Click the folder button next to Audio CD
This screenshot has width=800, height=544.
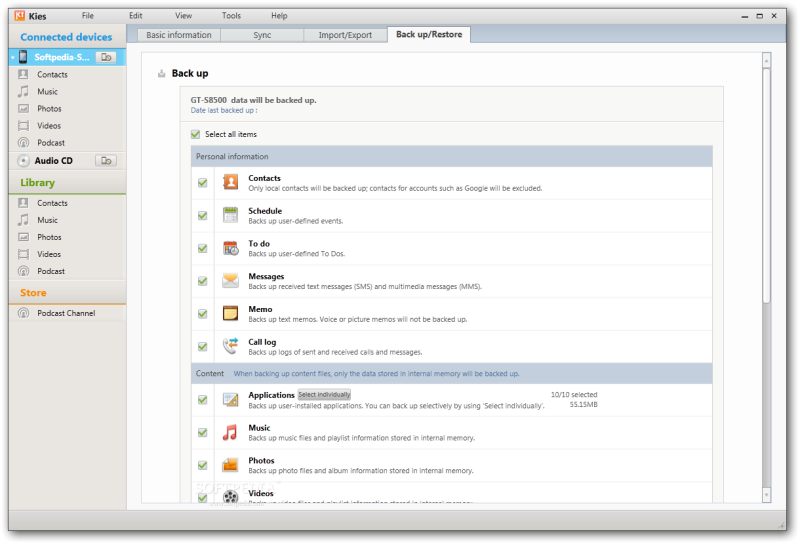coord(106,160)
